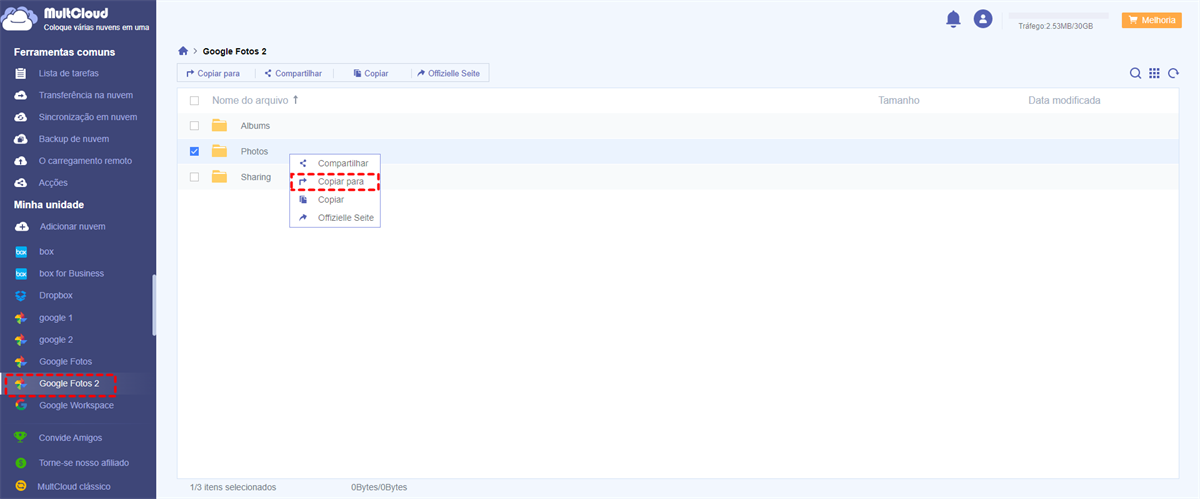Click the Data modificada column header
Screen dimensions: 1200x499
point(1064,101)
